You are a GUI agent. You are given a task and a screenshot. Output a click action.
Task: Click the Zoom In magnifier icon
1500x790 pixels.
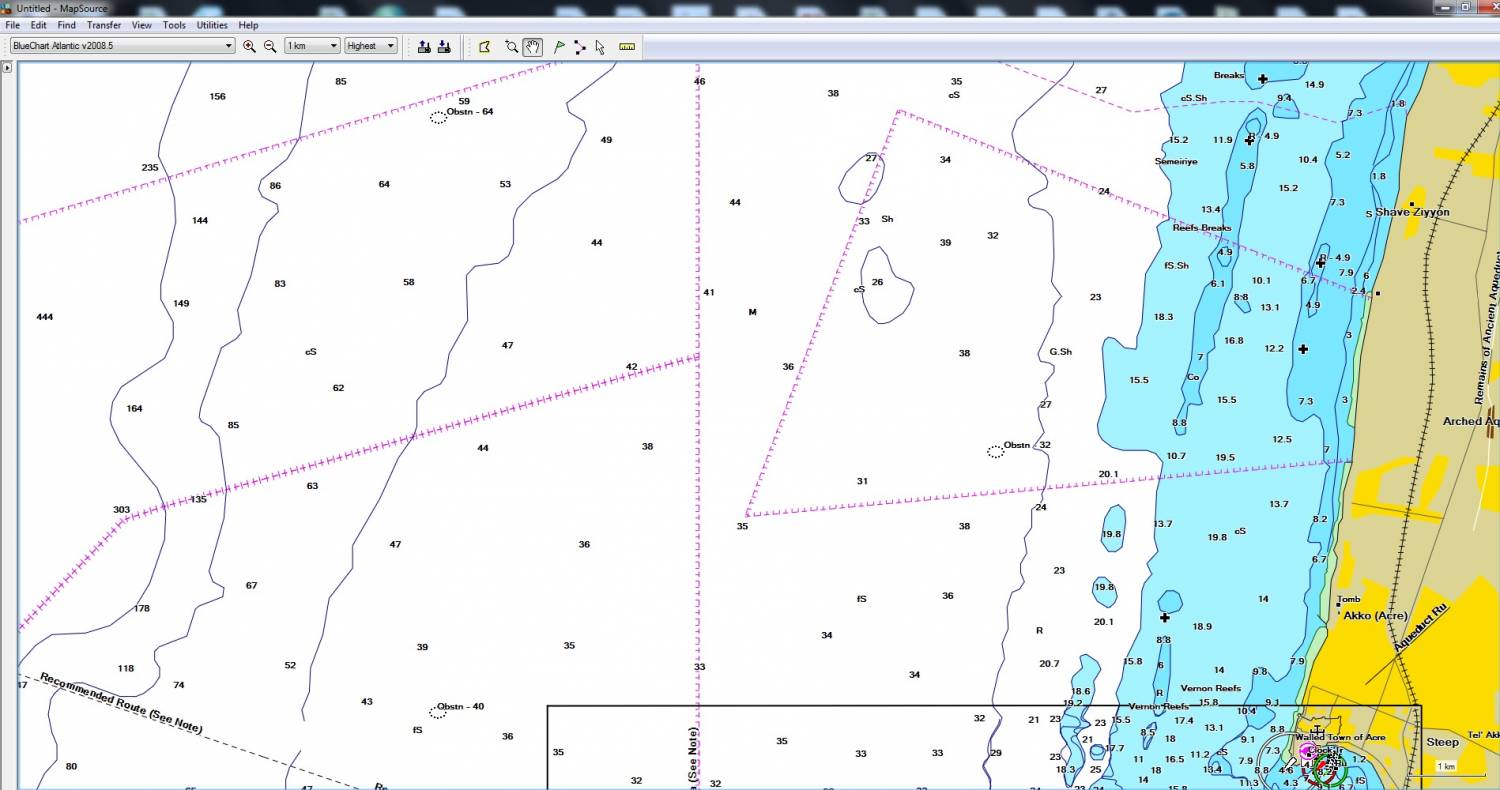(249, 46)
